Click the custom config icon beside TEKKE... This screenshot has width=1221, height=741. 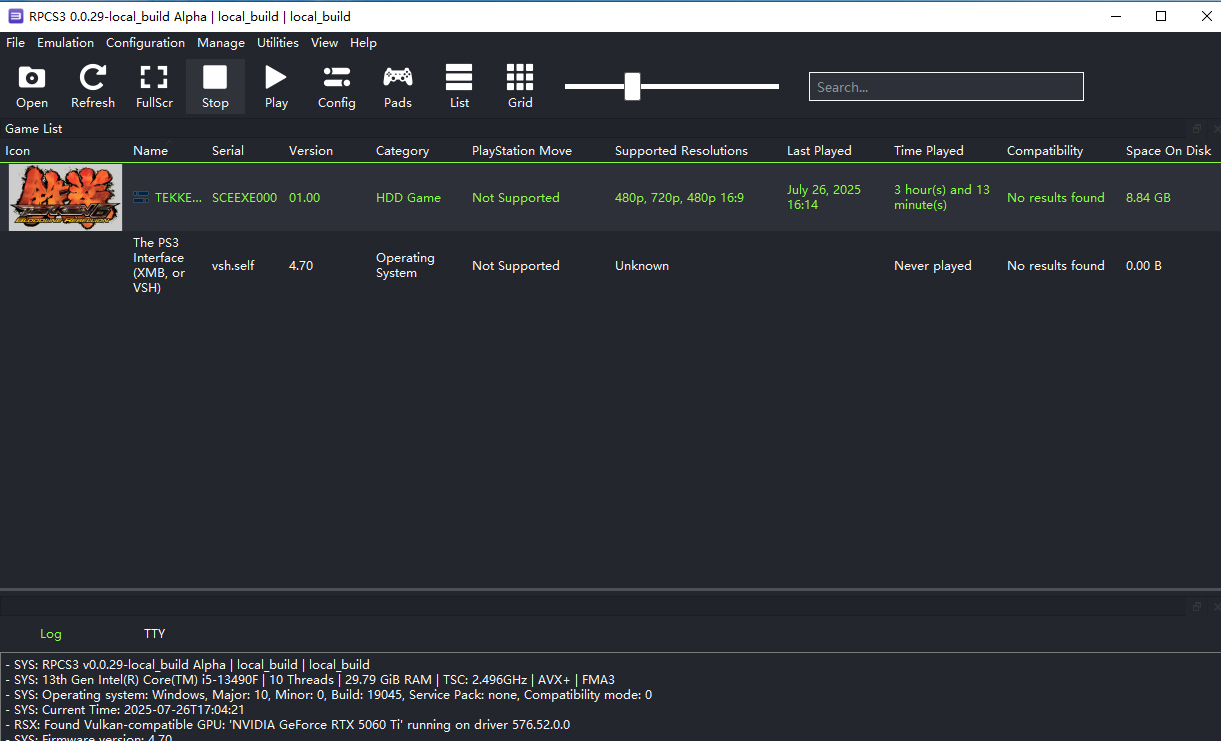point(141,198)
